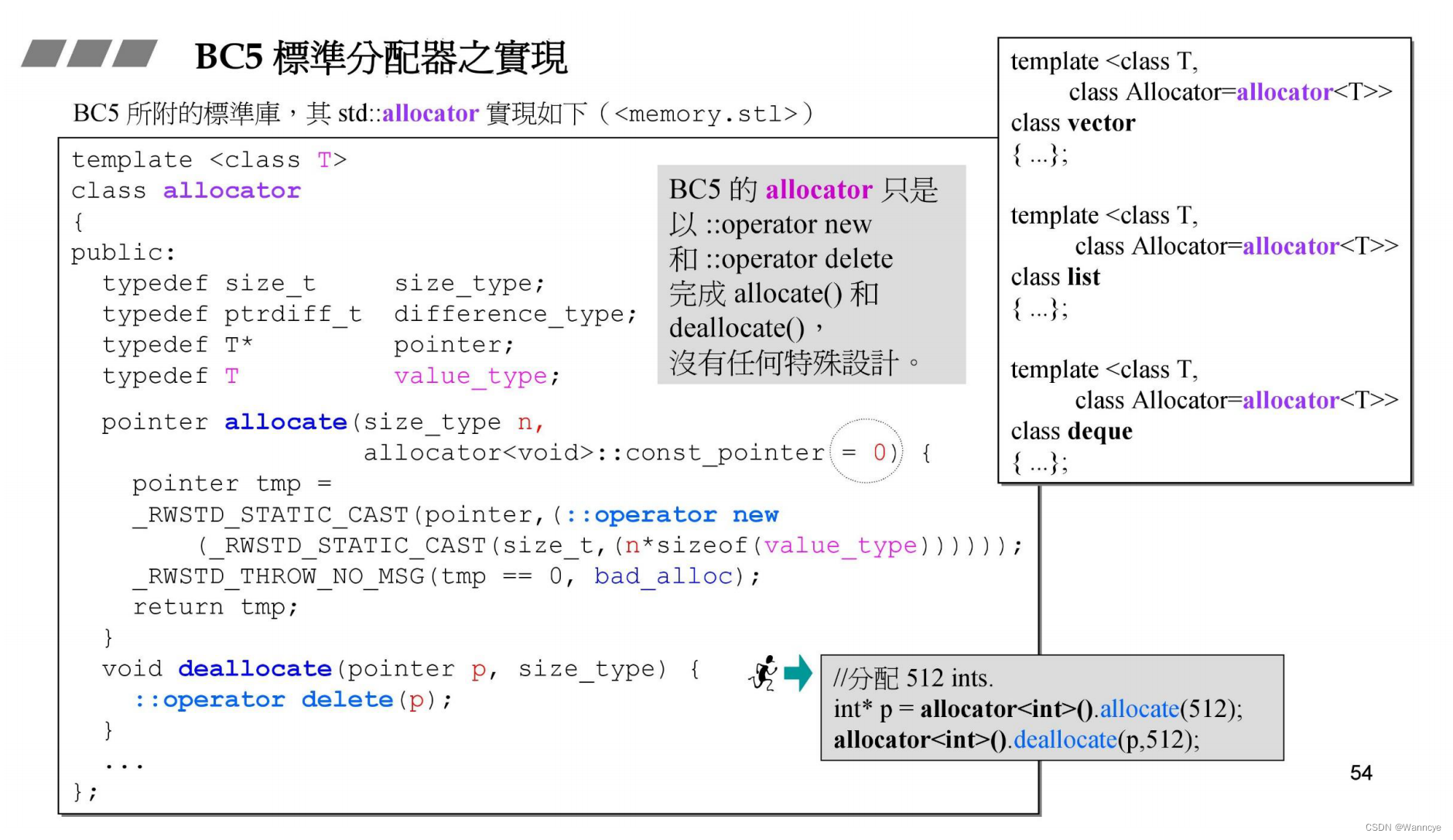Click '以 ::operator new' in gray note
The height and width of the screenshot is (840, 1453).
coord(771,225)
